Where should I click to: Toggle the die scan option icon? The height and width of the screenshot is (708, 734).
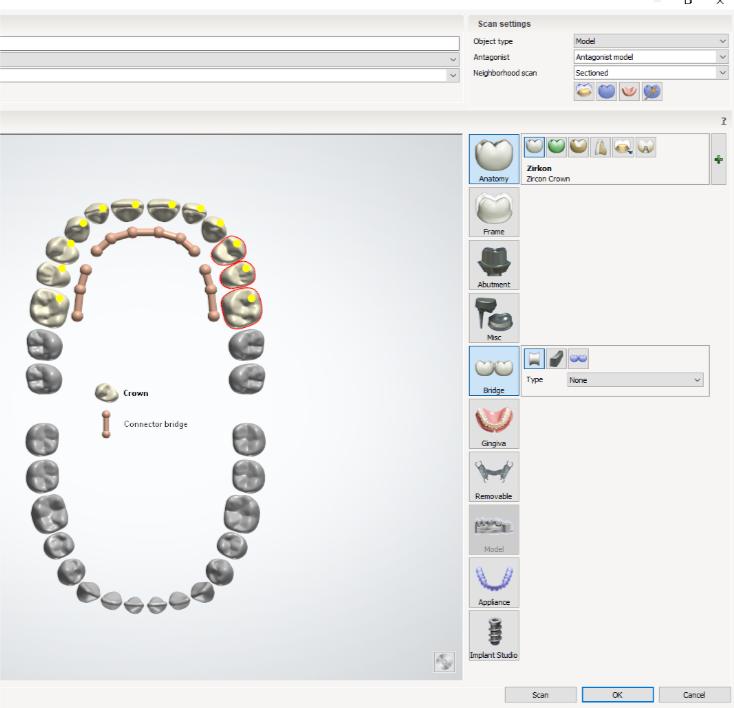click(584, 91)
